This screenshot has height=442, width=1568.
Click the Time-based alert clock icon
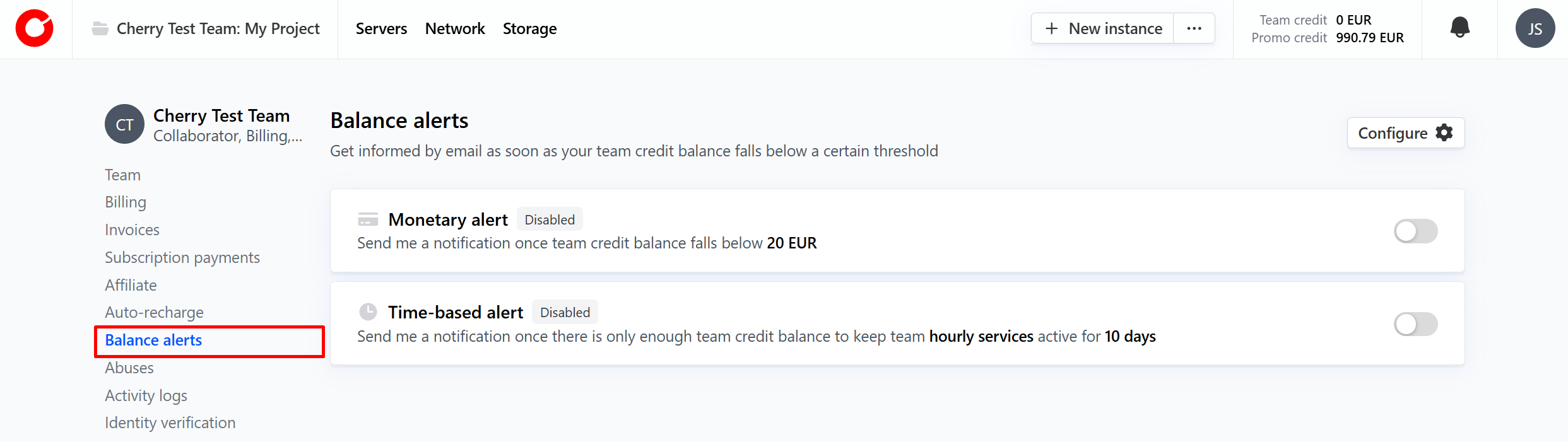[x=368, y=312]
